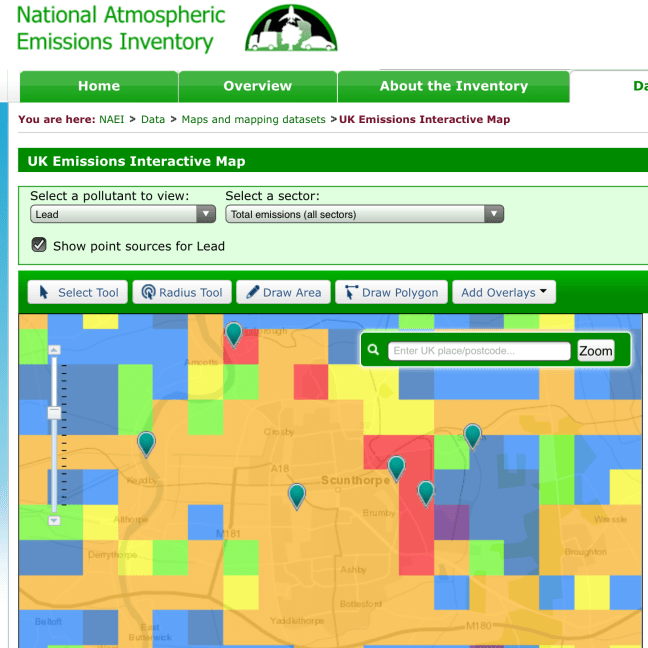The image size is (648, 648).
Task: Open the About the Inventory tab
Action: (x=453, y=86)
